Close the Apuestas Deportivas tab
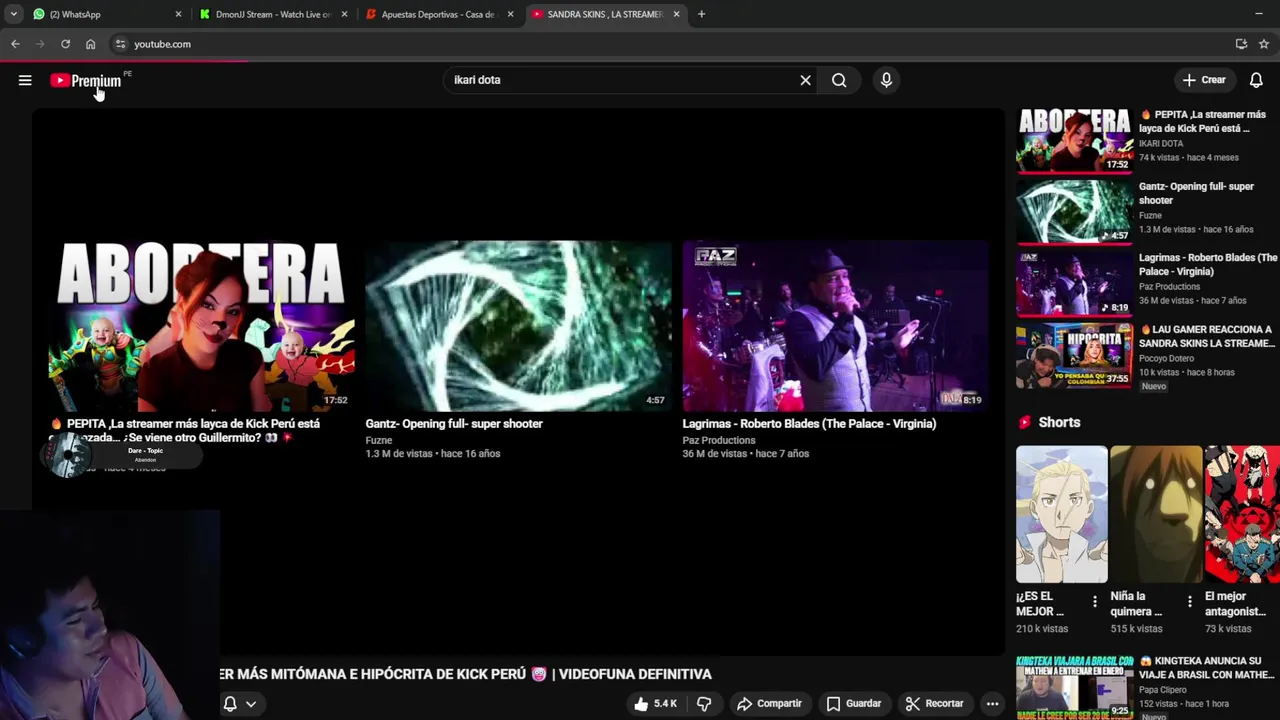Viewport: 1280px width, 720px height. (x=511, y=14)
